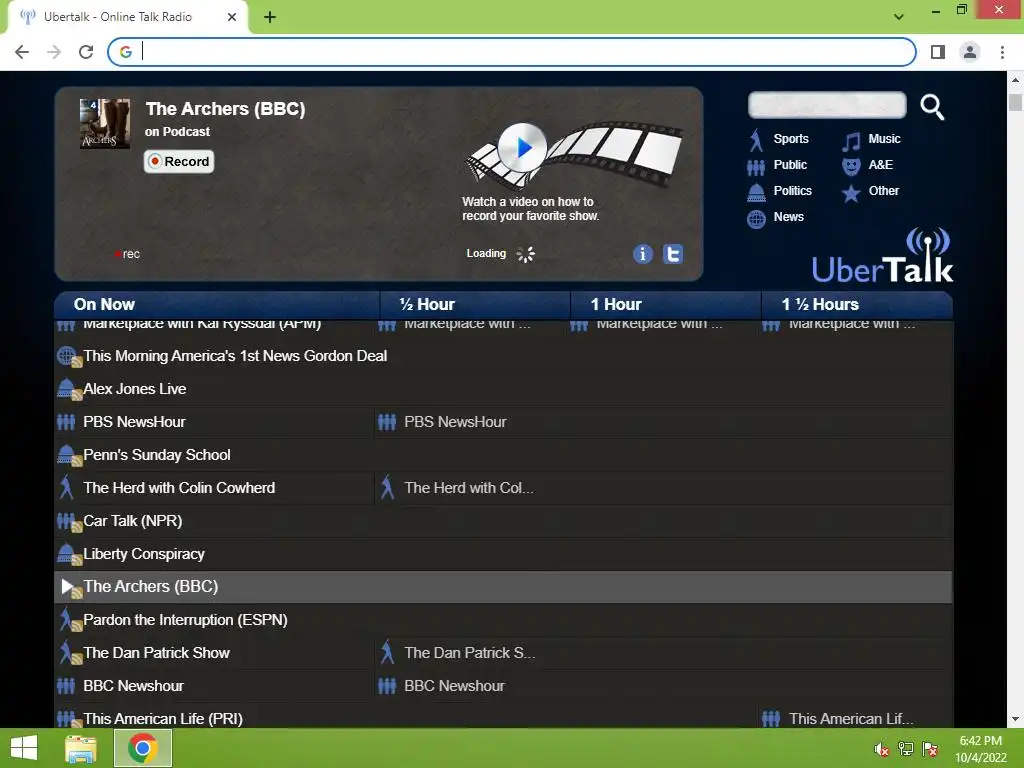The width and height of the screenshot is (1024, 768).
Task: Open This American Life (PRI) on now
Action: (x=163, y=718)
